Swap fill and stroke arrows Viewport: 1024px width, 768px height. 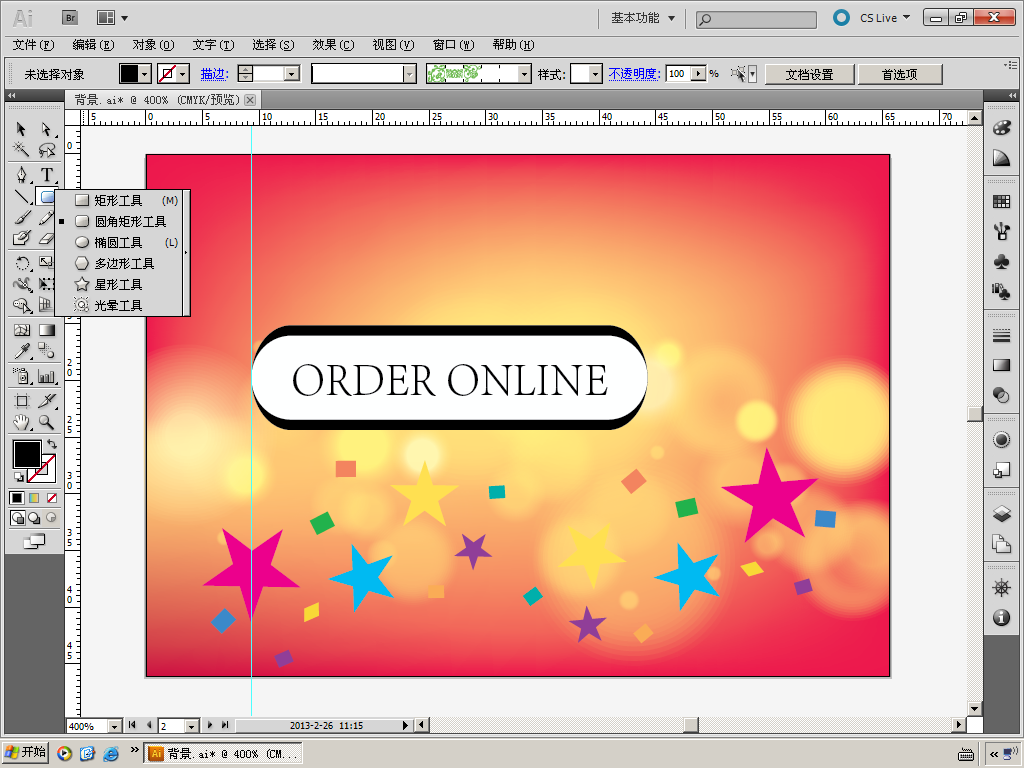(52, 444)
